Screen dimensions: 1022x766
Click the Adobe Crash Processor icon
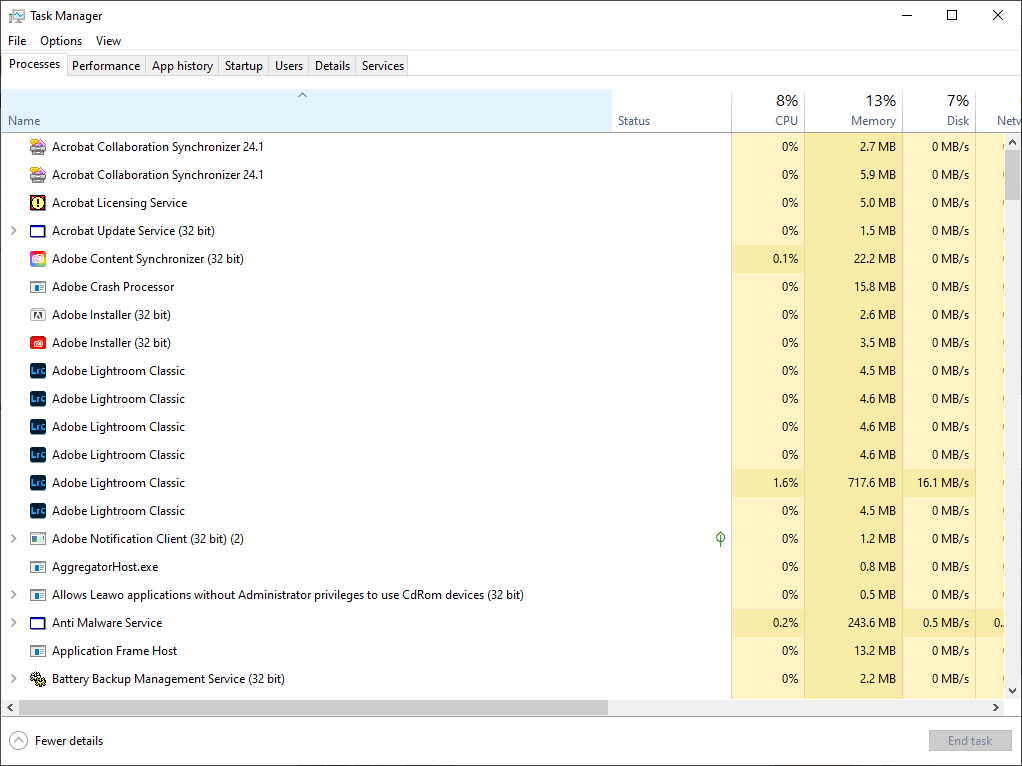pyautogui.click(x=38, y=286)
